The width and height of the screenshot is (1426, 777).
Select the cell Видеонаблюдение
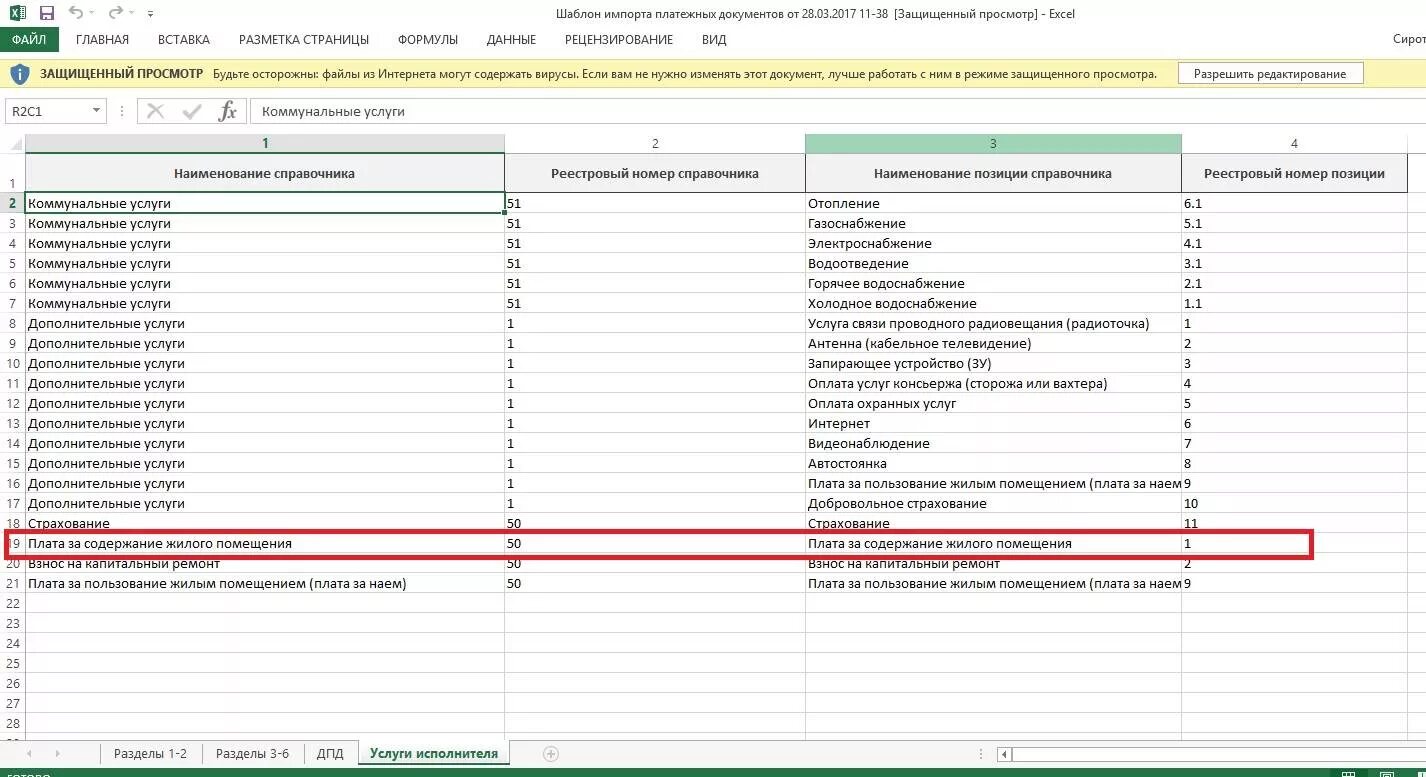click(993, 443)
